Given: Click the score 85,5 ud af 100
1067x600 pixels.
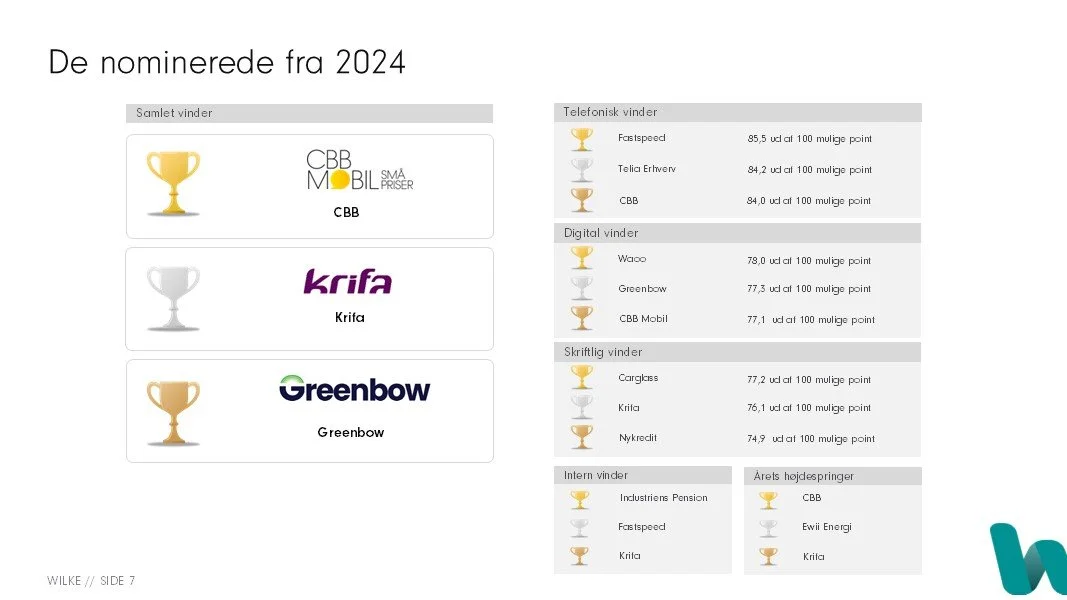Looking at the screenshot, I should tap(810, 139).
